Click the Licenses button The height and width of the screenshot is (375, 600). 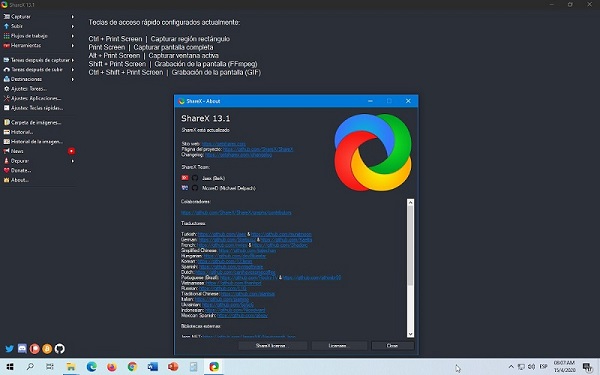(339, 346)
